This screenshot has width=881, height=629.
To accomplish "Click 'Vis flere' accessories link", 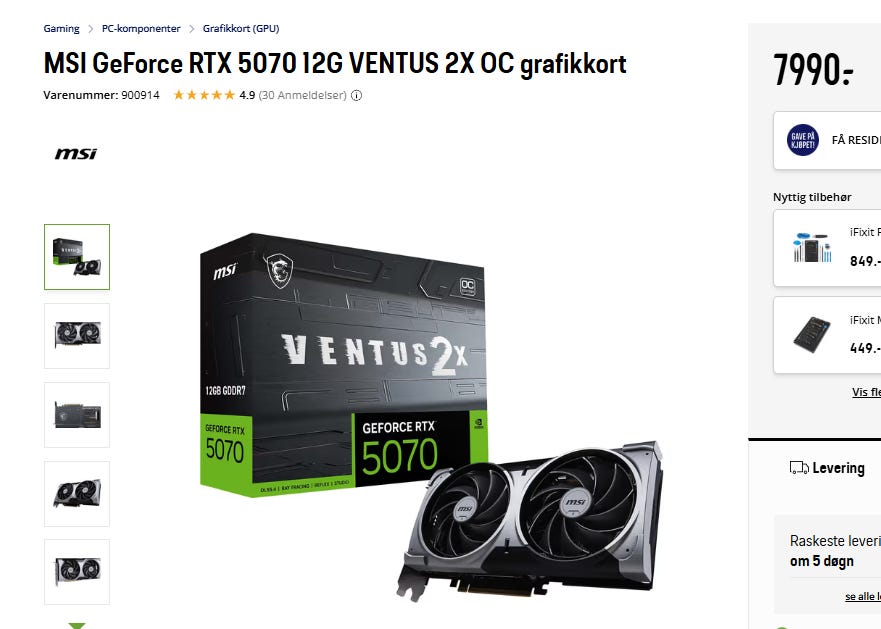I will click(866, 392).
